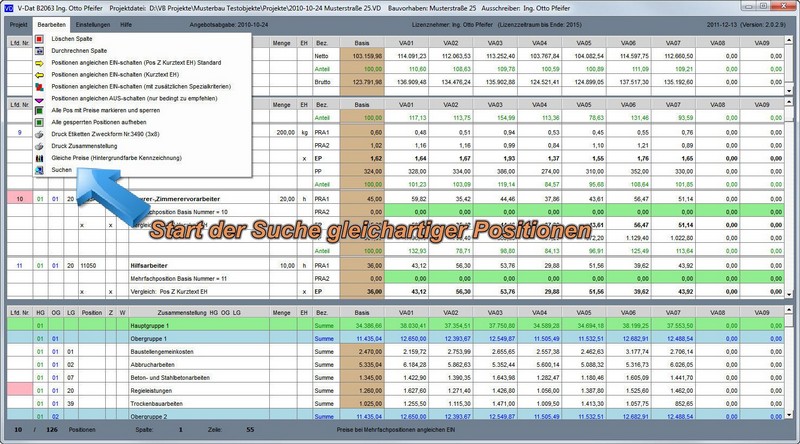The image size is (800, 444).
Task: Click yellow right-arrow icon for Standard angleichen
Action: [39, 61]
